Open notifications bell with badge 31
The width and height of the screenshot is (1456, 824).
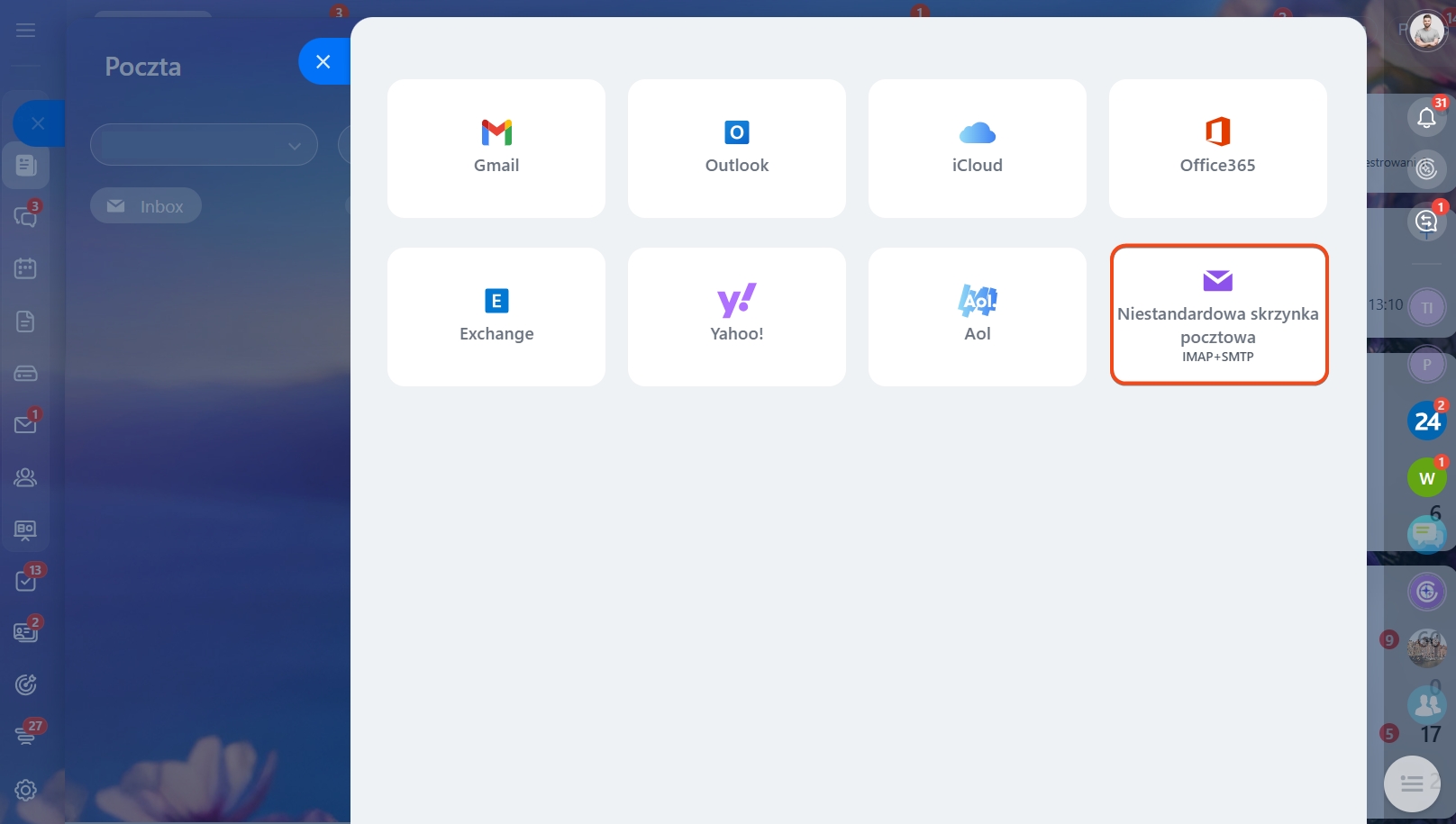click(1426, 117)
